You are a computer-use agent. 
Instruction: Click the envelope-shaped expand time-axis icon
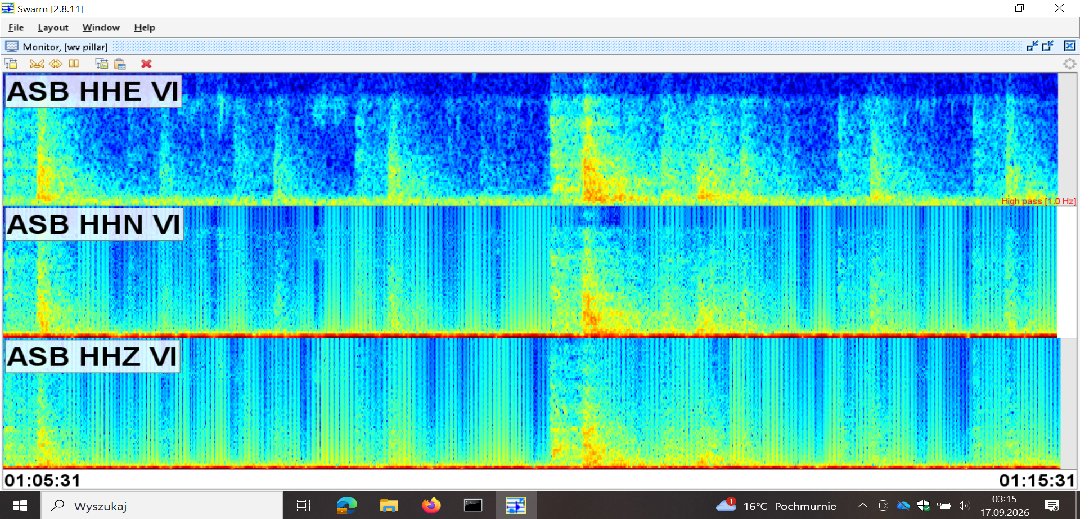click(x=37, y=63)
